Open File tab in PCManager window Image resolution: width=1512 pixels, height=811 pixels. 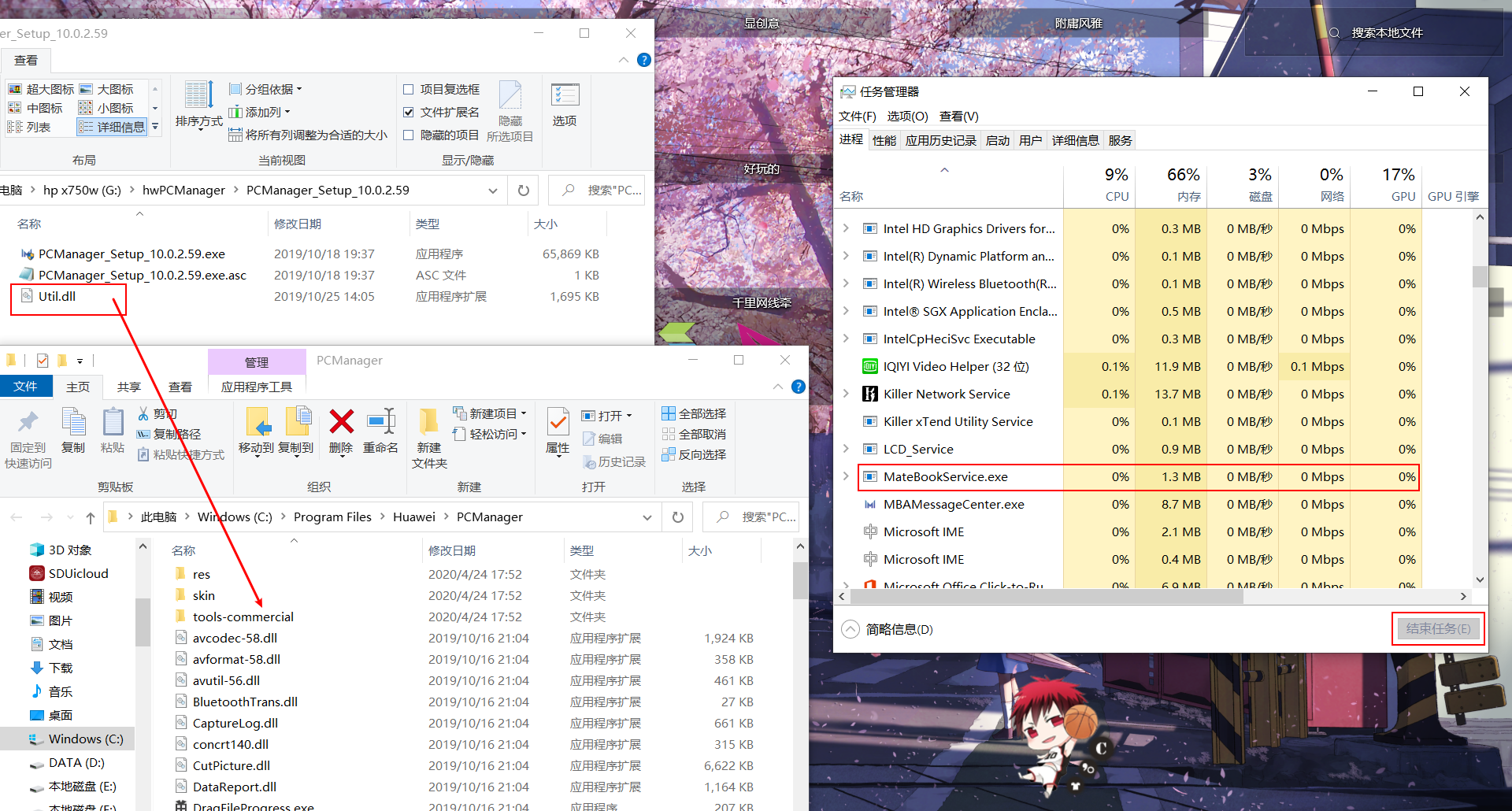click(x=25, y=386)
